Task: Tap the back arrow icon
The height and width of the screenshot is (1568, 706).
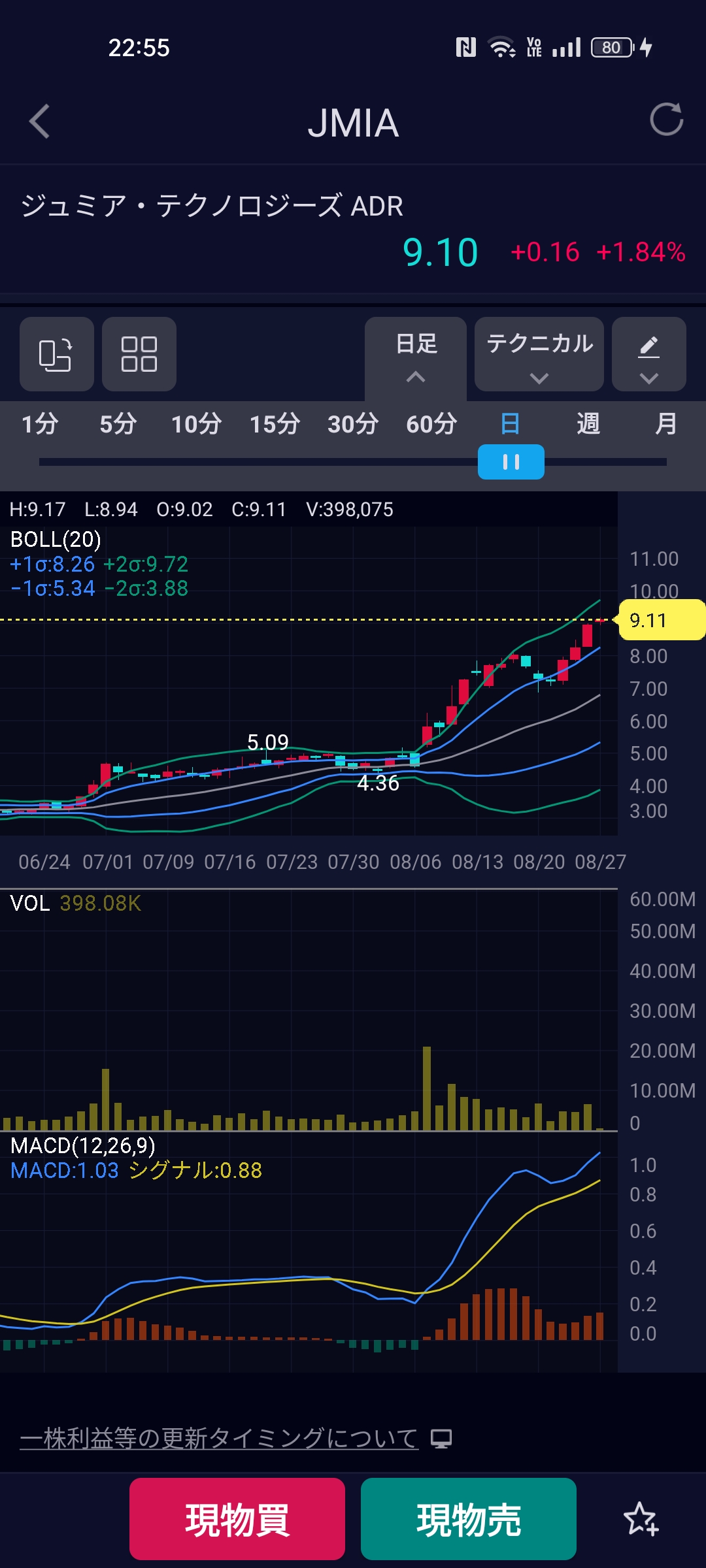Action: (x=40, y=122)
